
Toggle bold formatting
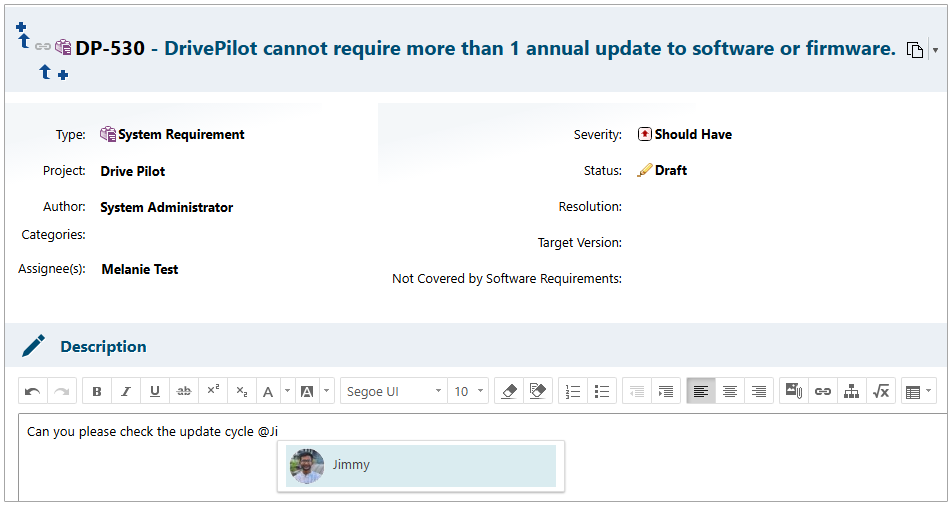click(97, 391)
